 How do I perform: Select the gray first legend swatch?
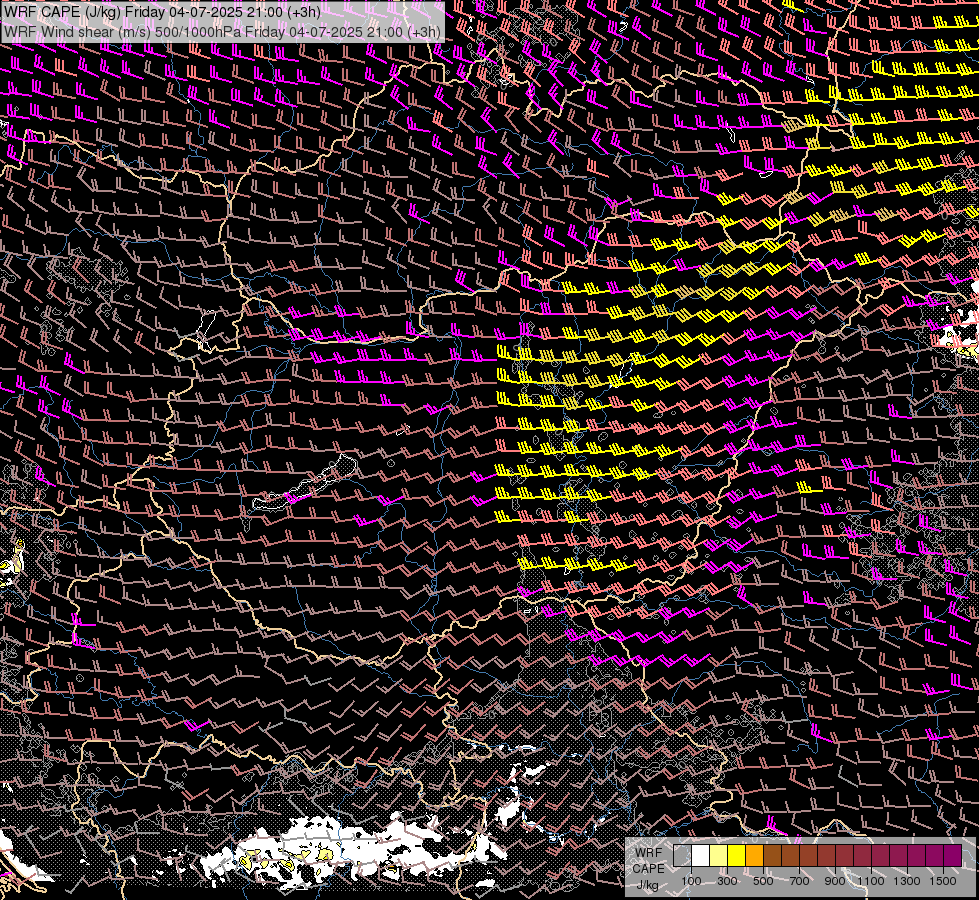tap(682, 855)
